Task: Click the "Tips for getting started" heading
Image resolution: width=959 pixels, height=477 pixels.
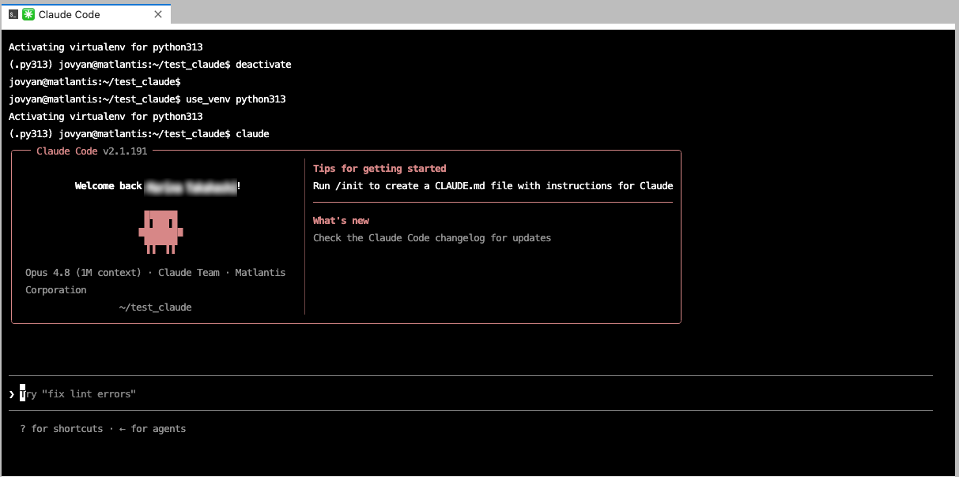Action: (x=379, y=169)
